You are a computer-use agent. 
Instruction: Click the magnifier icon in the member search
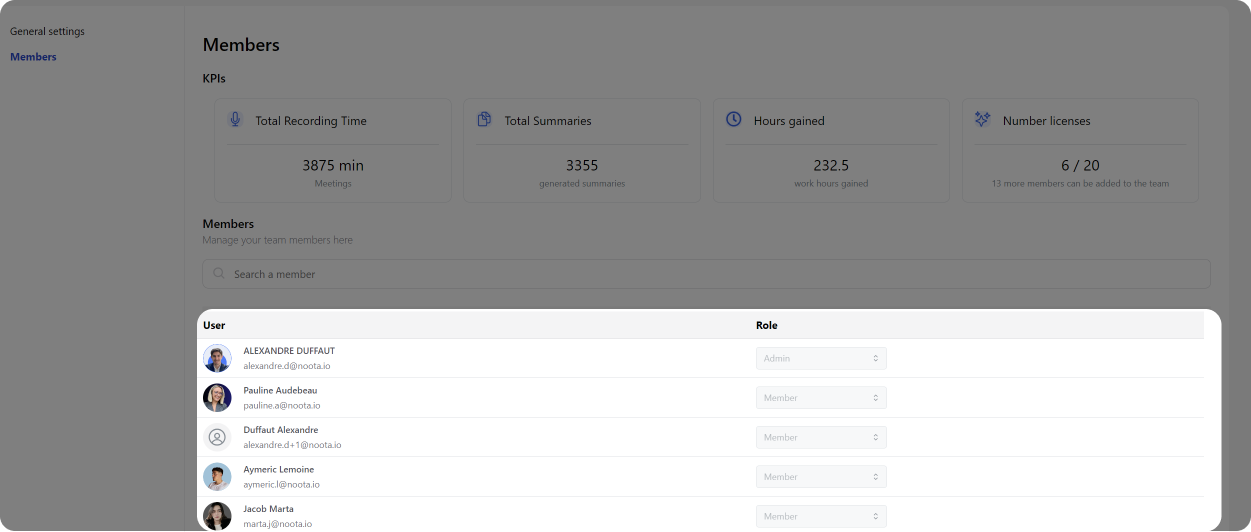(x=219, y=274)
